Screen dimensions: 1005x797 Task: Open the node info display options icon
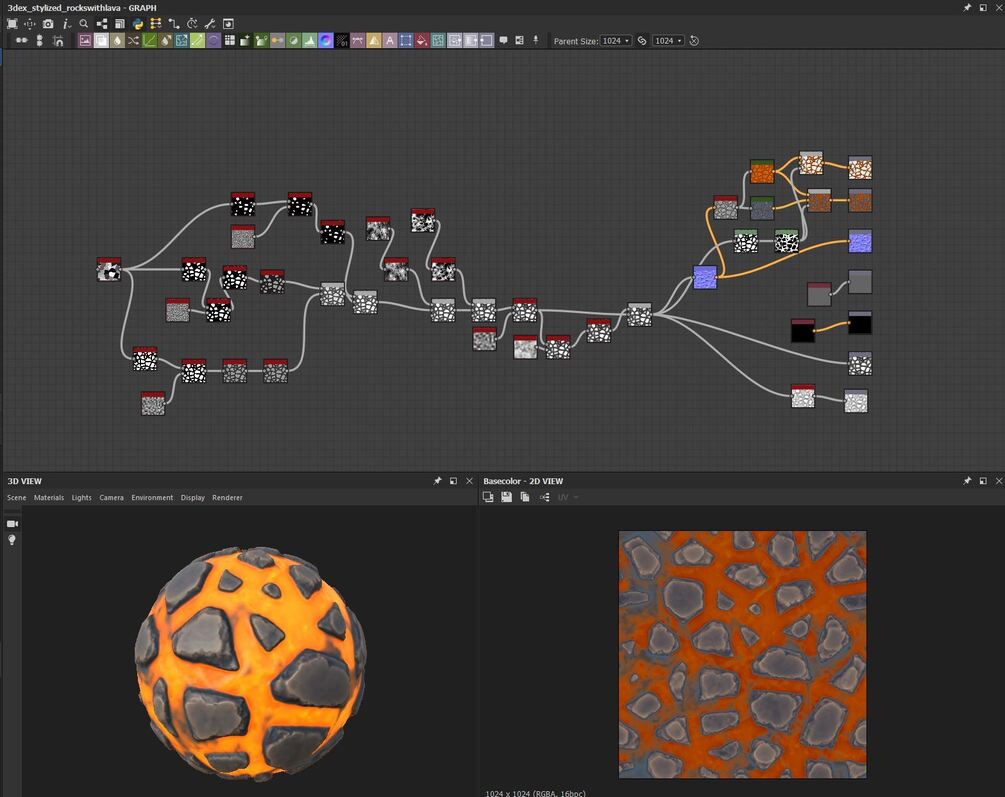click(66, 24)
